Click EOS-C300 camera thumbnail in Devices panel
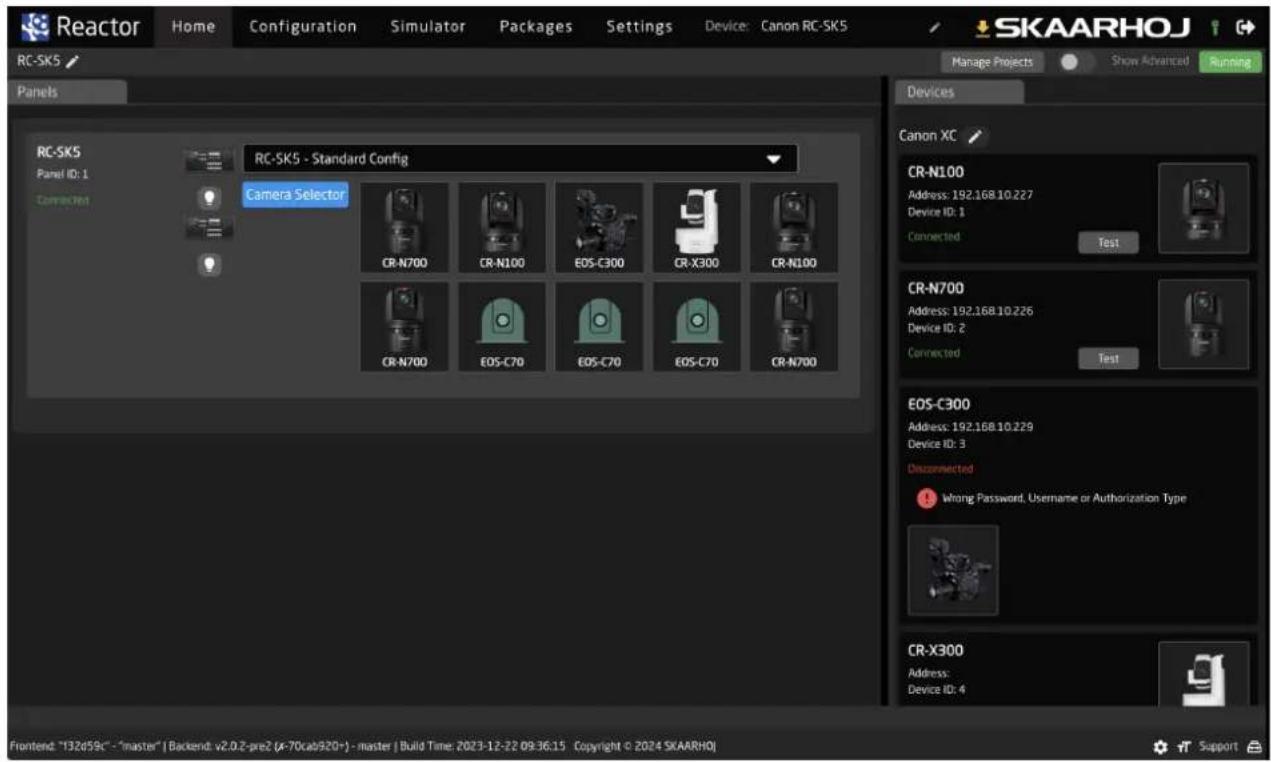This screenshot has height=762, width=1271. (952, 570)
